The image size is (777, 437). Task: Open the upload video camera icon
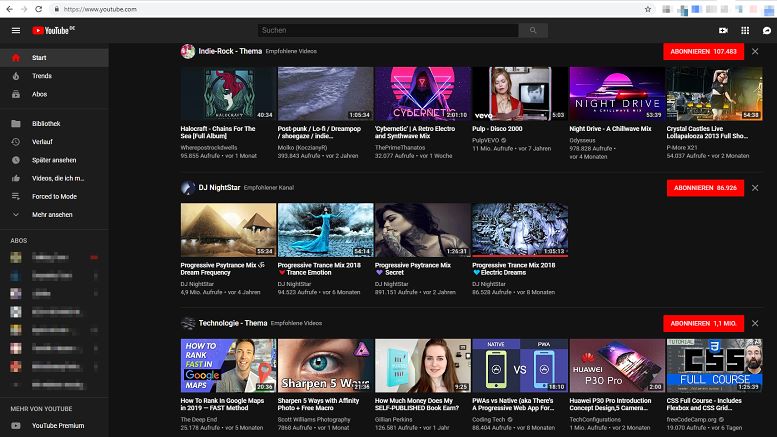[x=723, y=31]
